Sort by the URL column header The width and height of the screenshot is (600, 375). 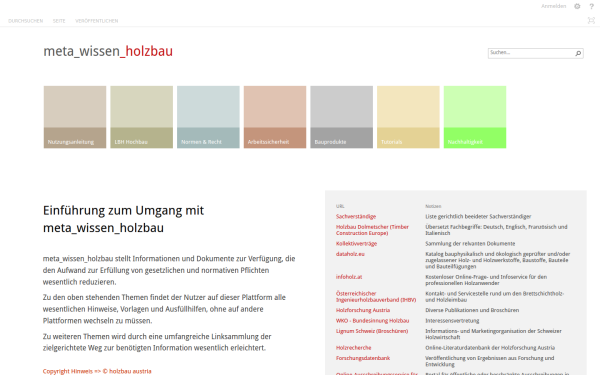340,206
